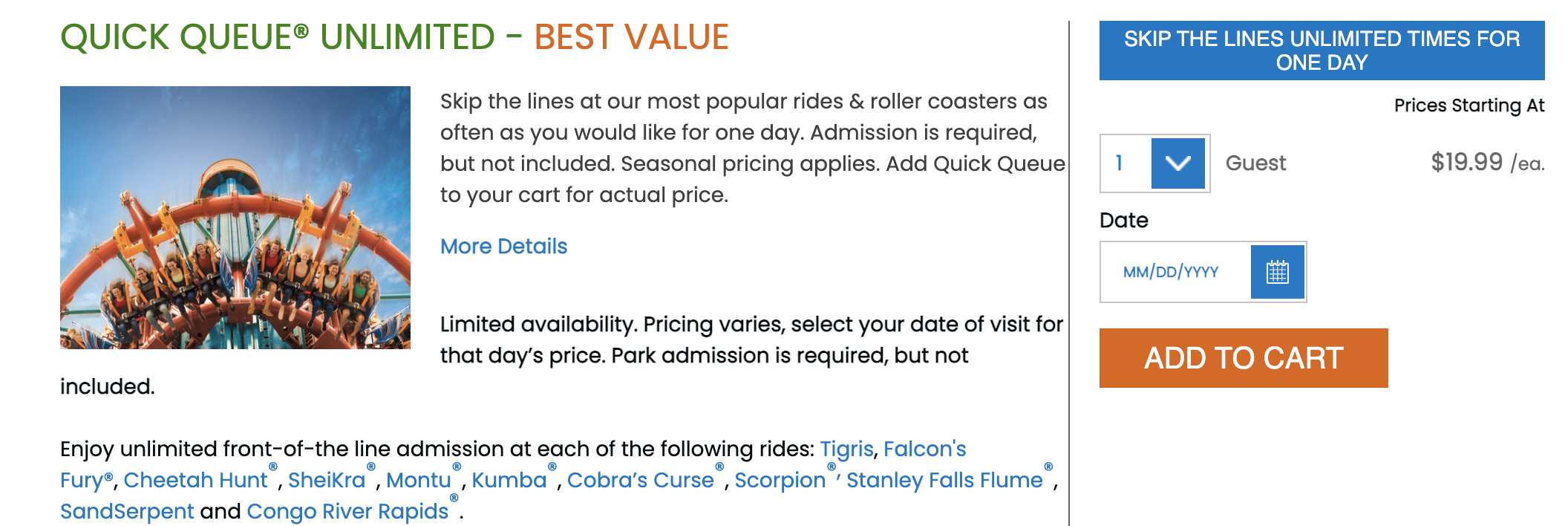Follow the Cheetah Hunt link

195,480
